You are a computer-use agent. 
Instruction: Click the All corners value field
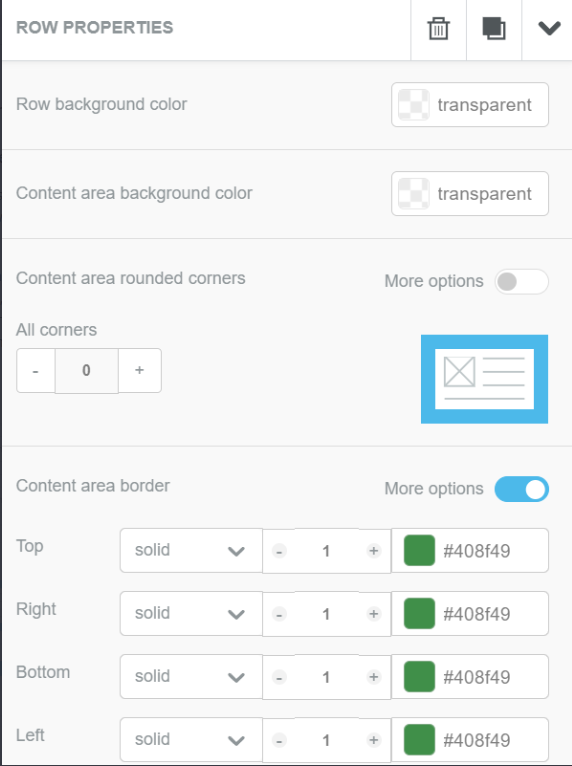(x=86, y=370)
